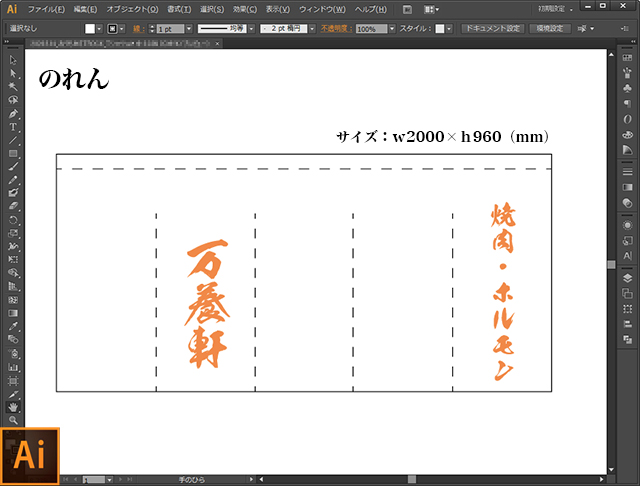640x486 pixels.
Task: Select the Shape Builder tool
Action: pos(13,273)
